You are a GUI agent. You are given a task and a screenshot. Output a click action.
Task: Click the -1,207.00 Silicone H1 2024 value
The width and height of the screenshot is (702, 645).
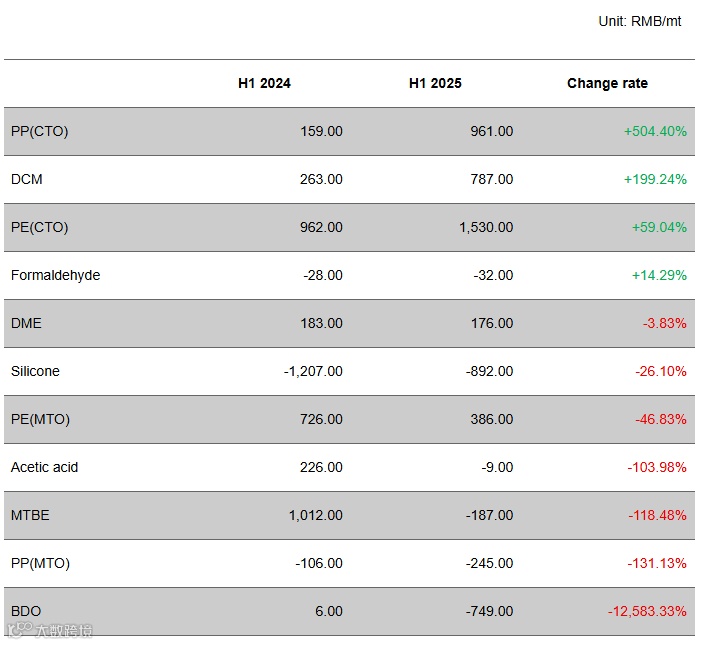(x=313, y=371)
